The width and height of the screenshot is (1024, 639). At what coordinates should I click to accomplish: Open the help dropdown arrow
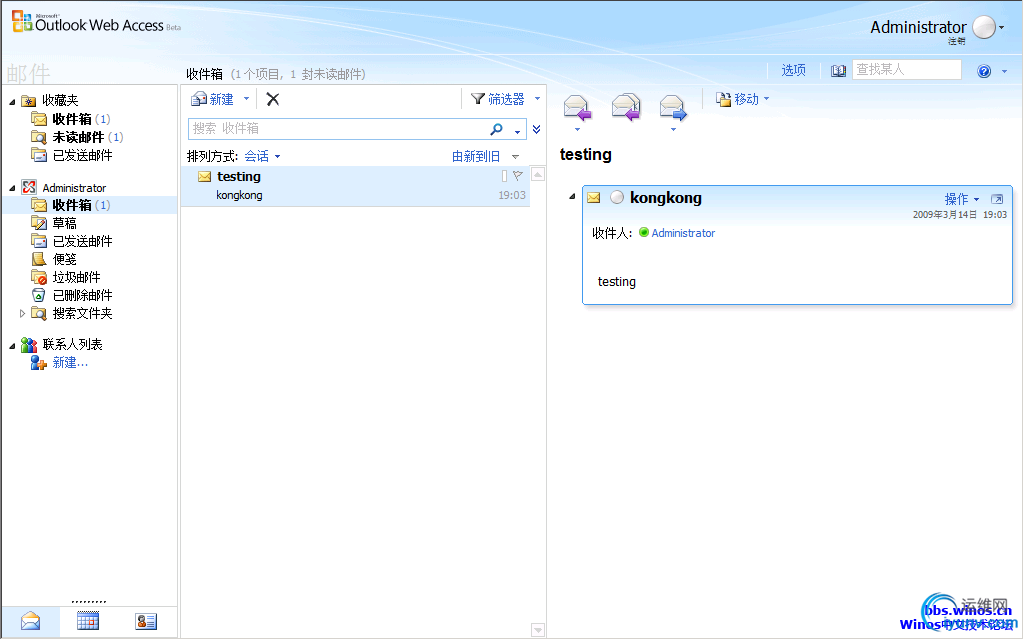1004,71
